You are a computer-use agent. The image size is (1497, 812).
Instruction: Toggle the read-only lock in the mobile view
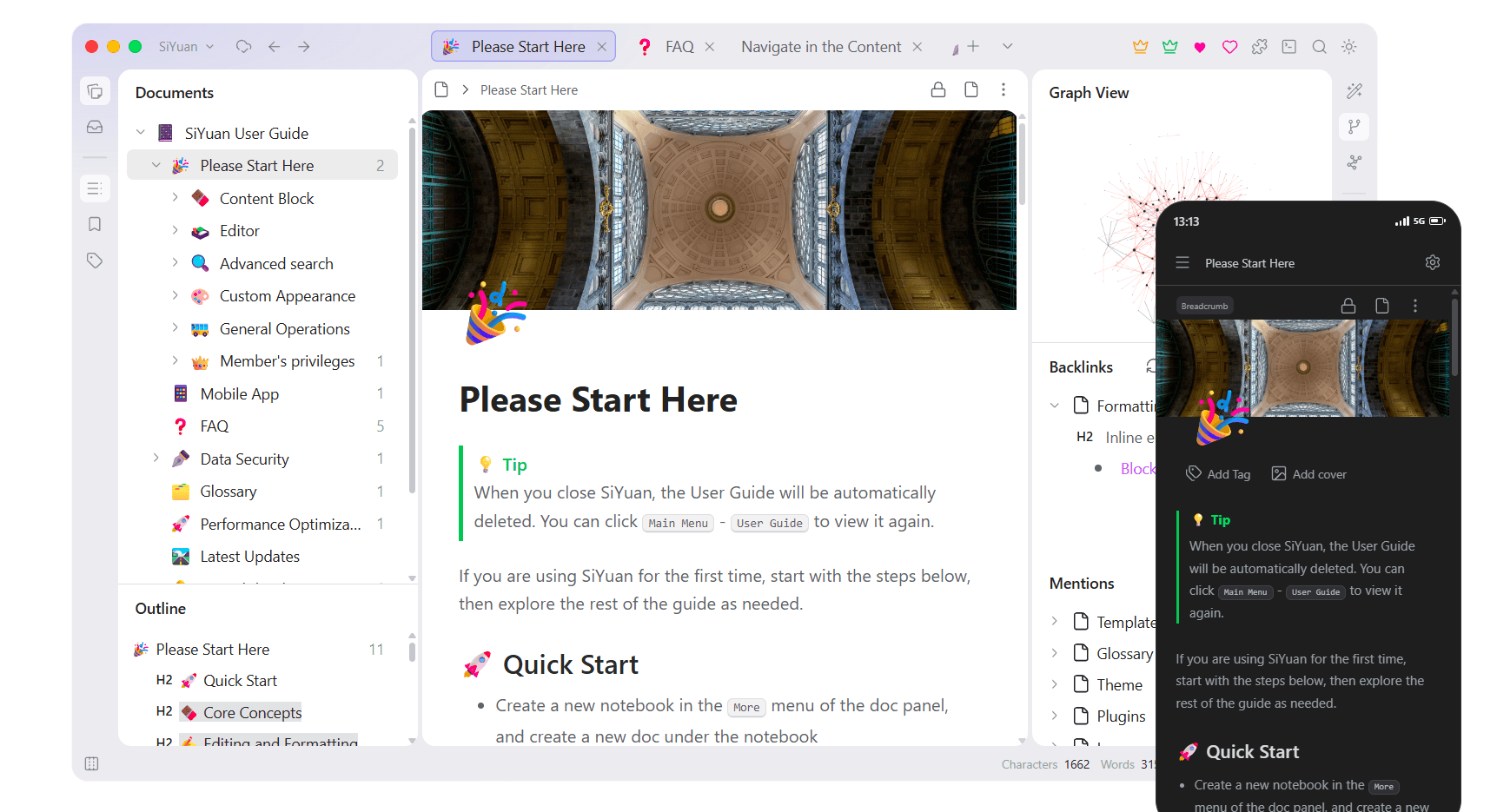(1348, 306)
